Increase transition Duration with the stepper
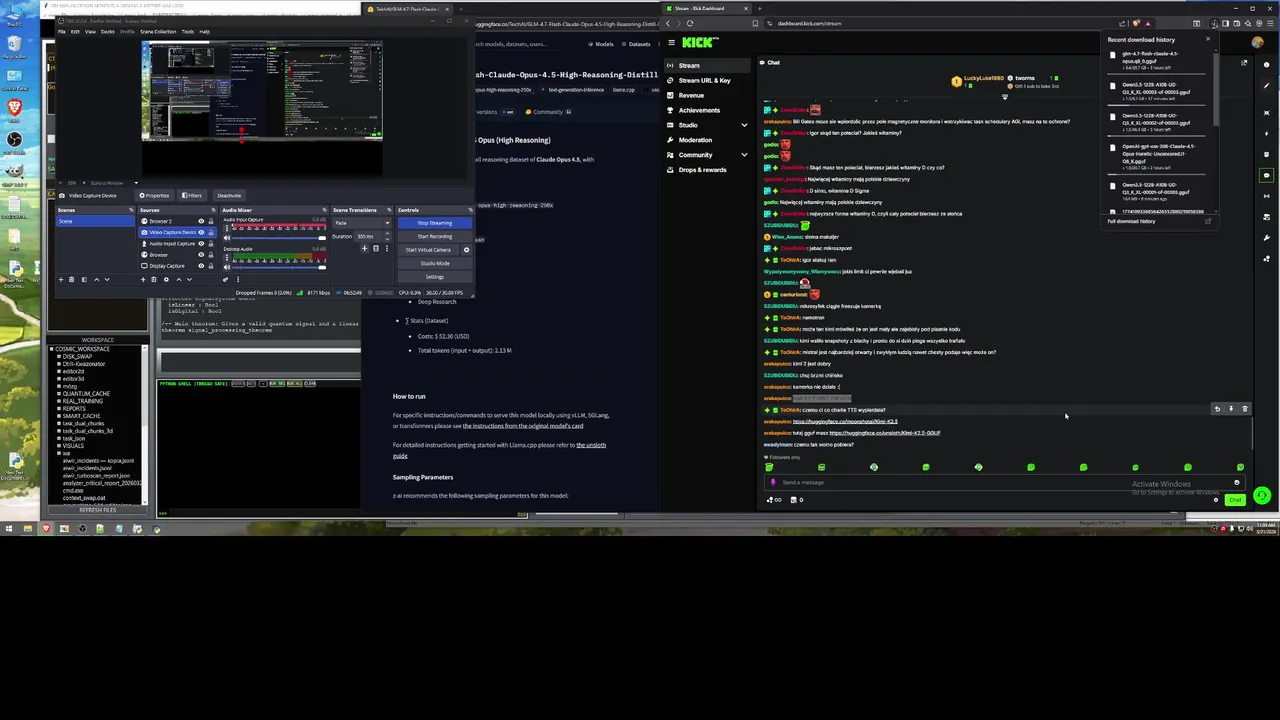Image resolution: width=1280 pixels, height=720 pixels. [x=387, y=234]
